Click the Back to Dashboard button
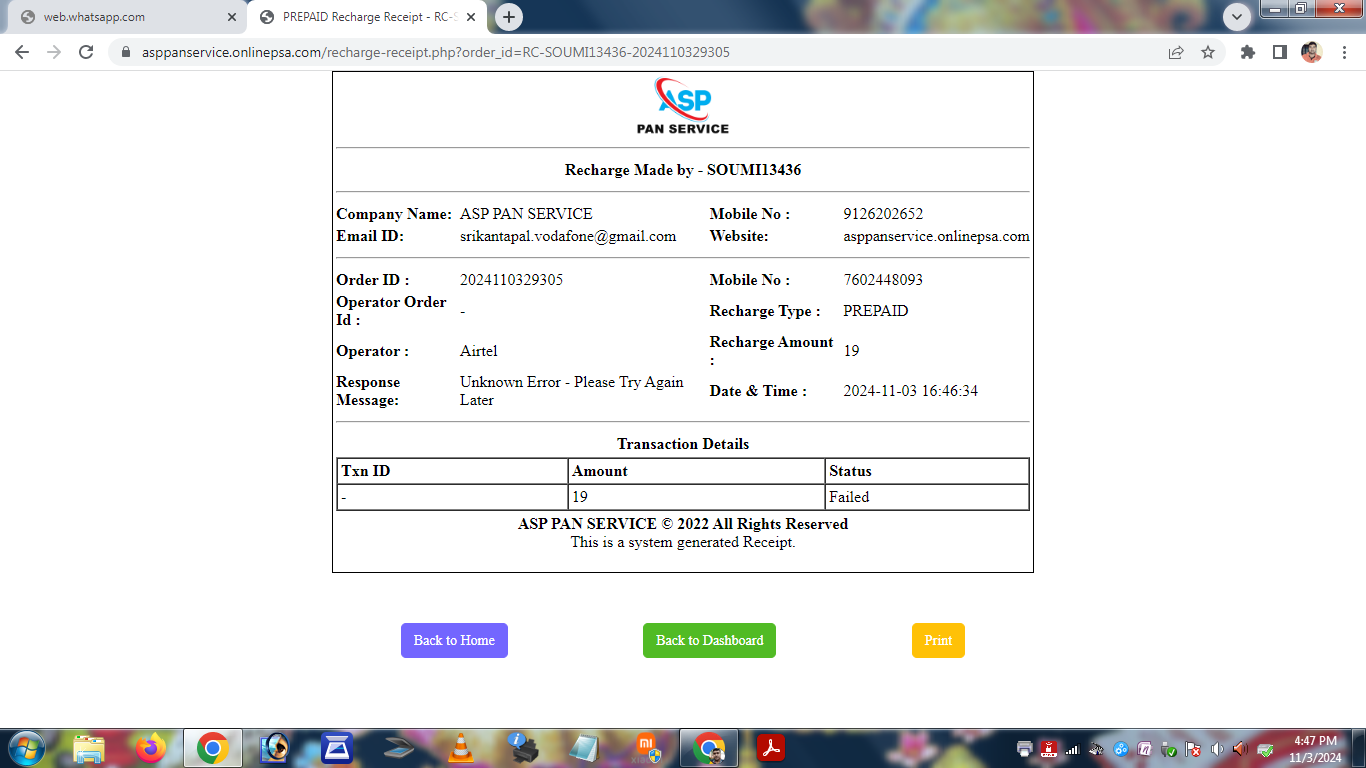1366x768 pixels. pyautogui.click(x=709, y=641)
